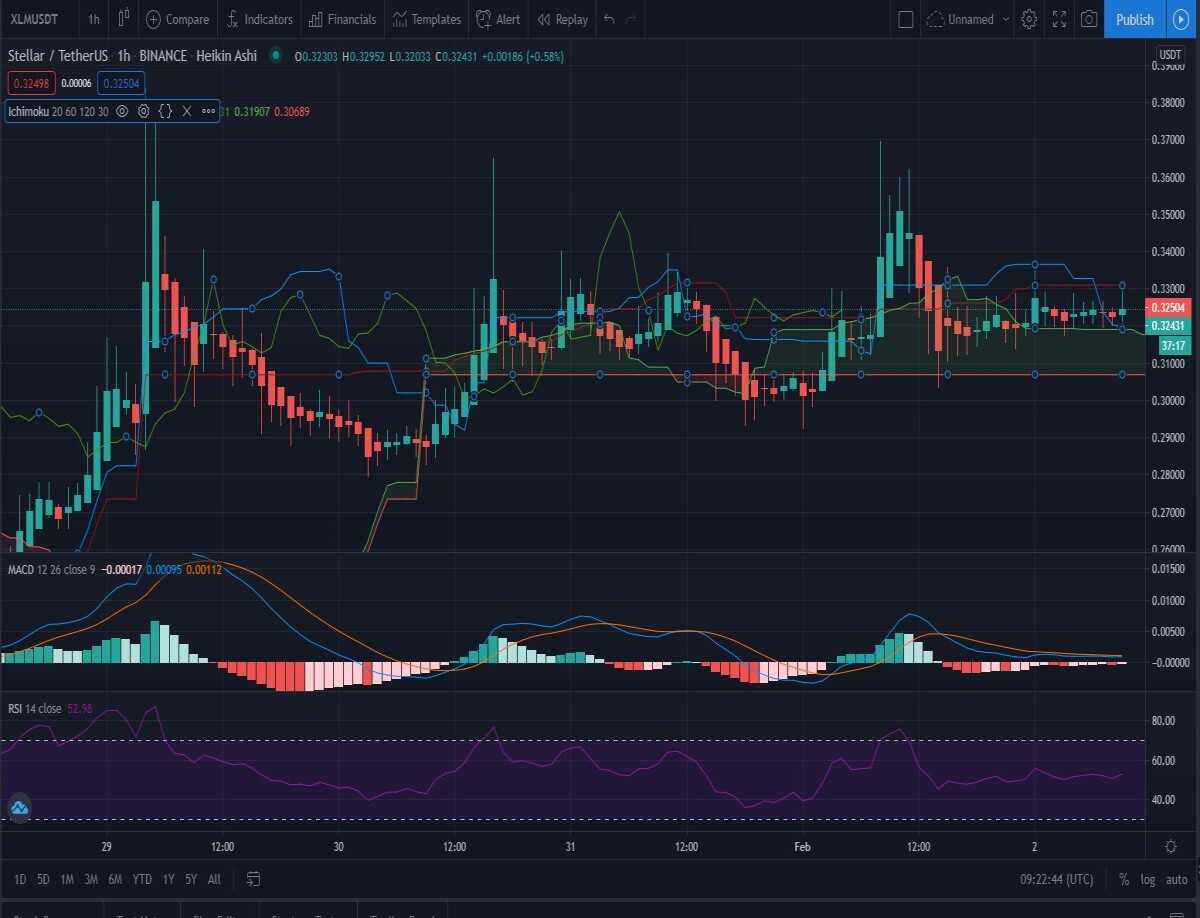Click the 0.32431 price label on axis
The height and width of the screenshot is (918, 1200).
tap(1168, 326)
